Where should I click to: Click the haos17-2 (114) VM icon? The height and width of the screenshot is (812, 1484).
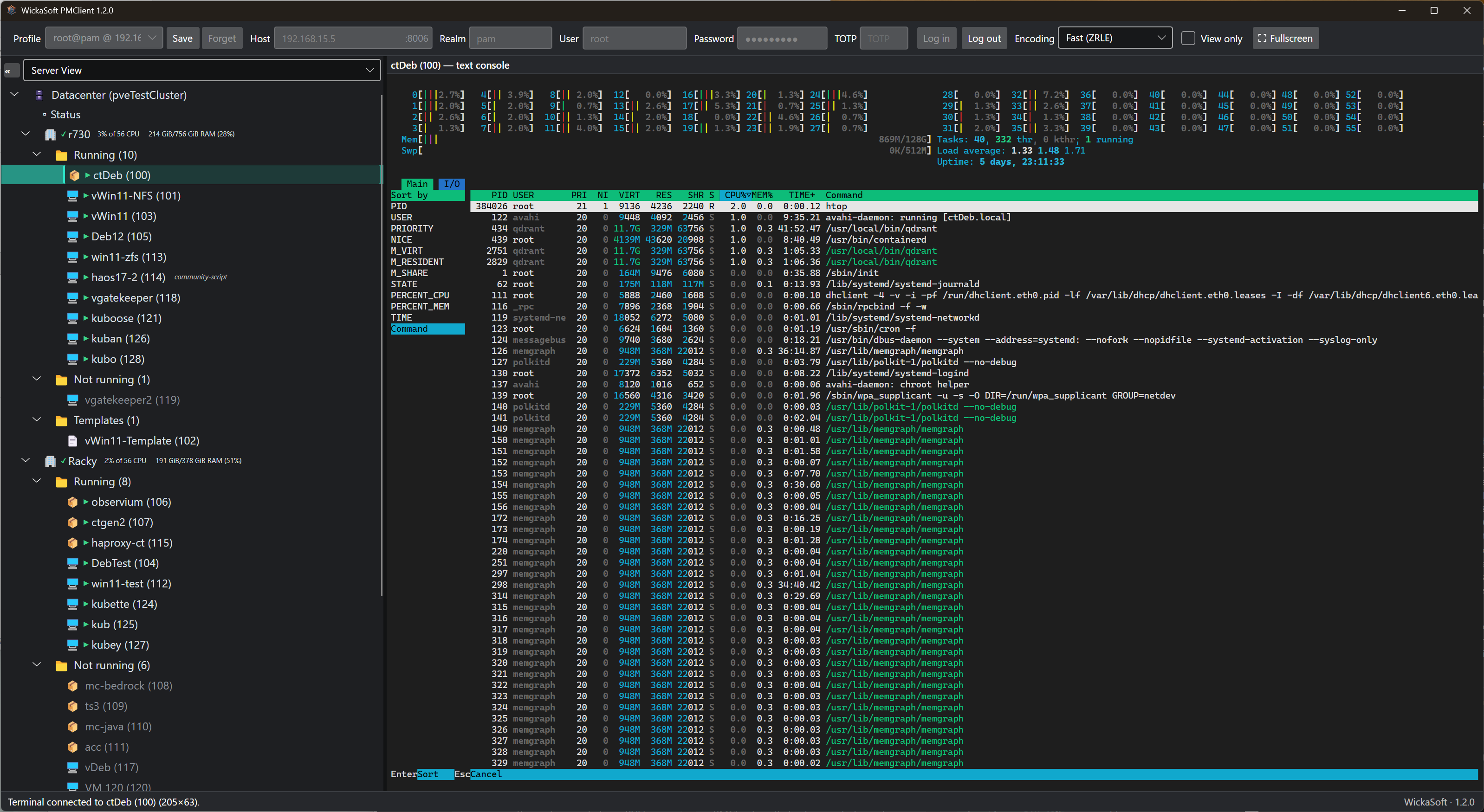pyautogui.click(x=72, y=277)
